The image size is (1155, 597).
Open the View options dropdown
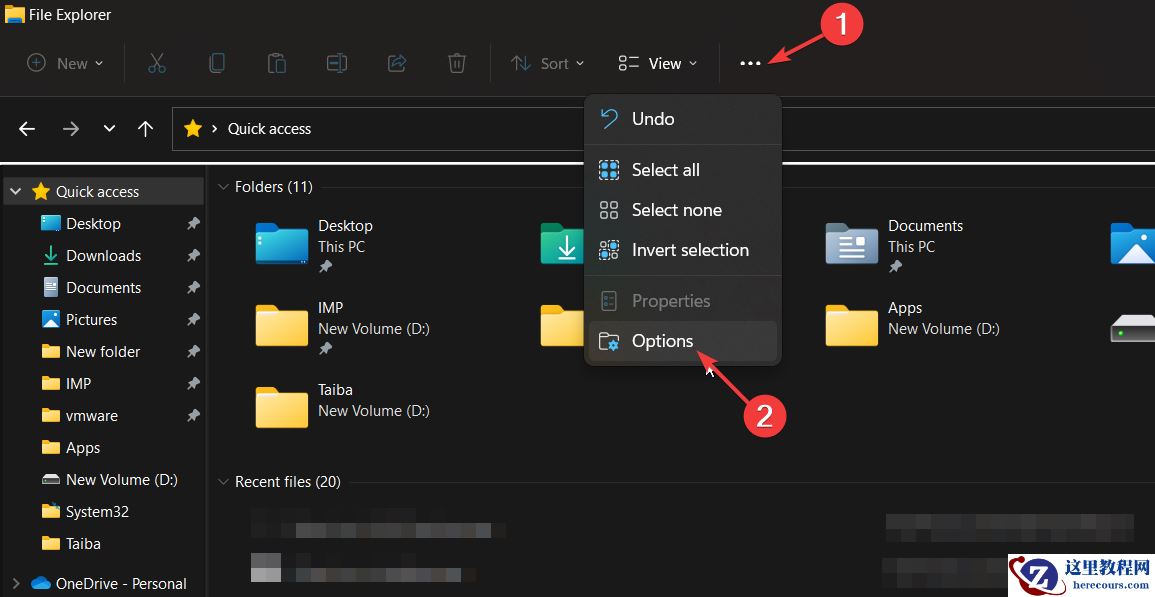click(656, 63)
